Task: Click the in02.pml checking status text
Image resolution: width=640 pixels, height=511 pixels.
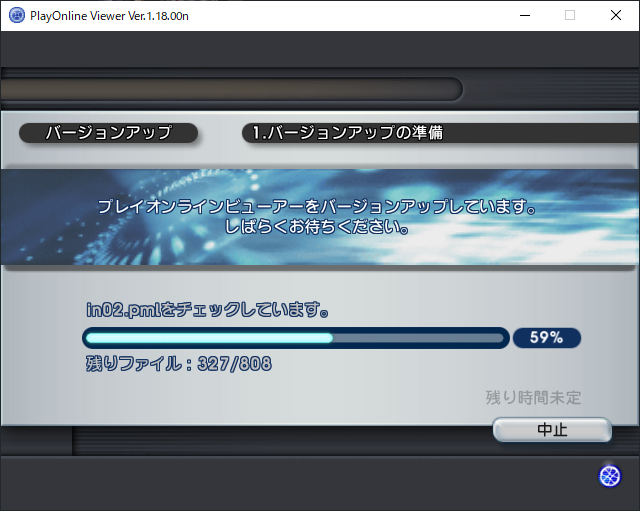Action: [x=207, y=310]
